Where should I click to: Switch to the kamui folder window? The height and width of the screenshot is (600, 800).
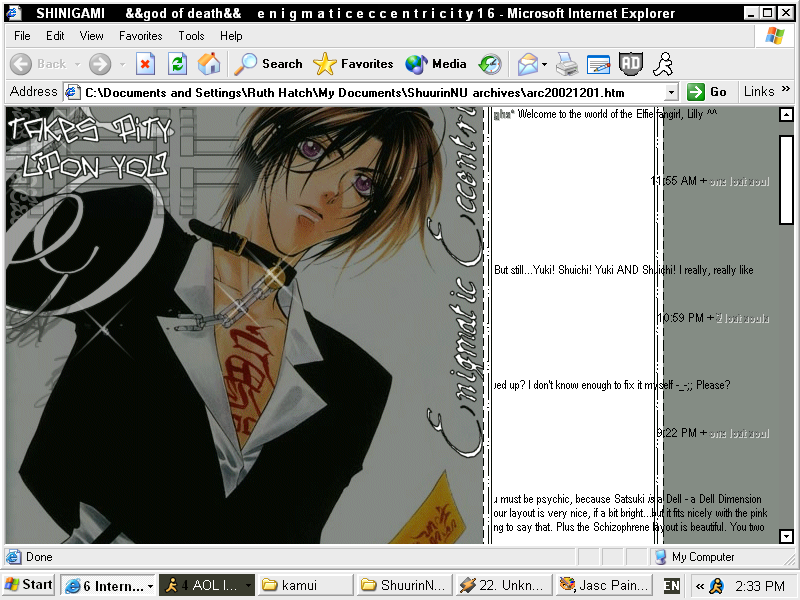point(305,585)
